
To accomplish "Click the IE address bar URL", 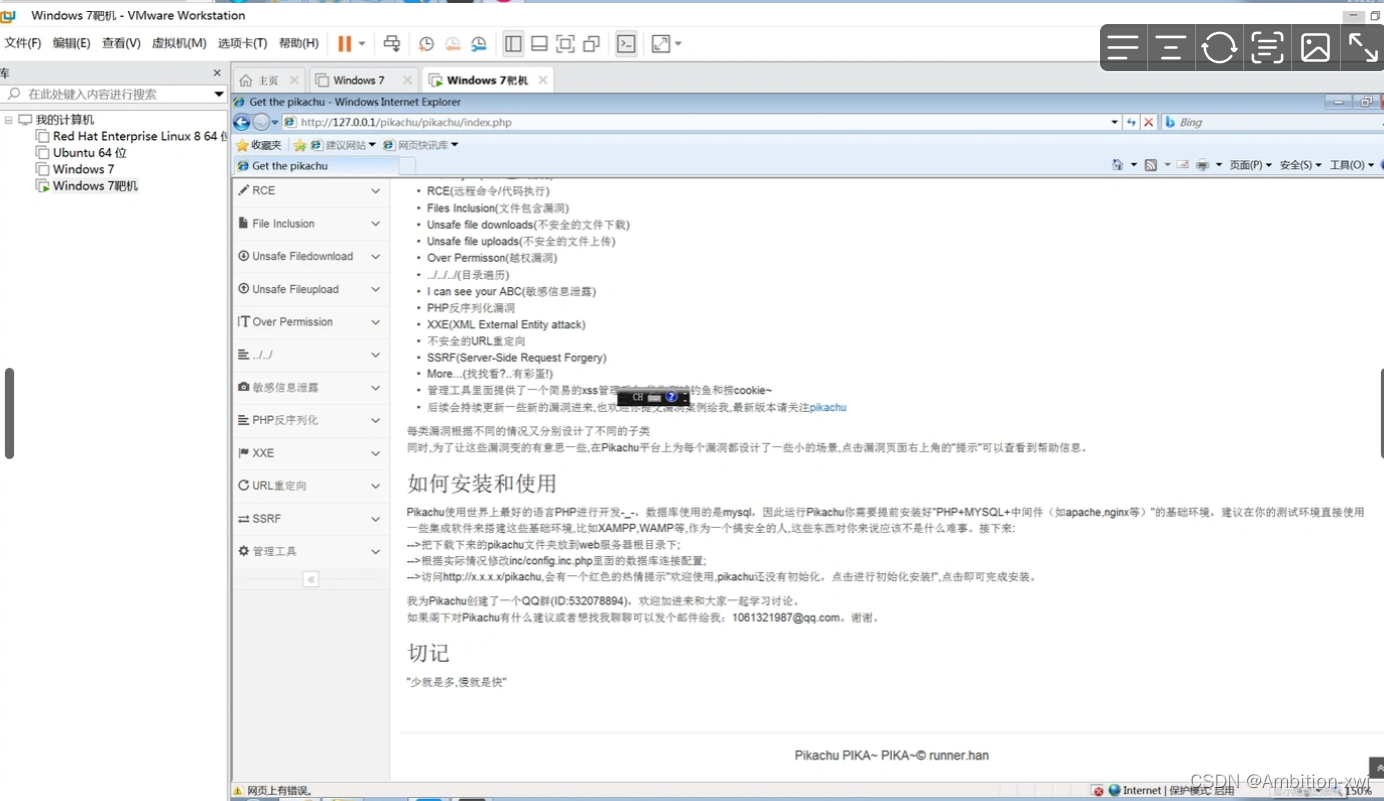I will coord(406,122).
